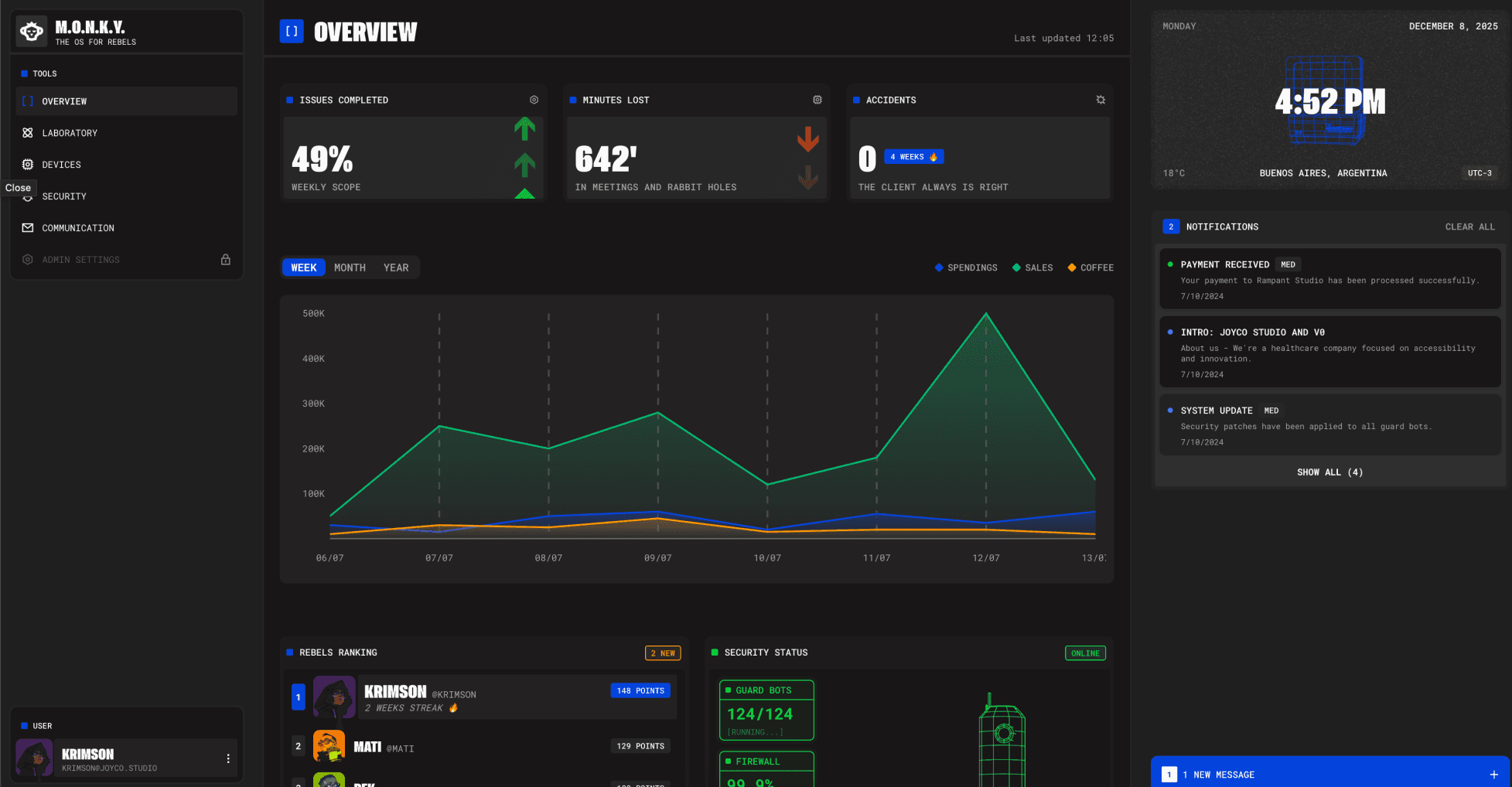The image size is (1512, 787).
Task: Toggle the Sales series in chart legend
Action: [1032, 267]
